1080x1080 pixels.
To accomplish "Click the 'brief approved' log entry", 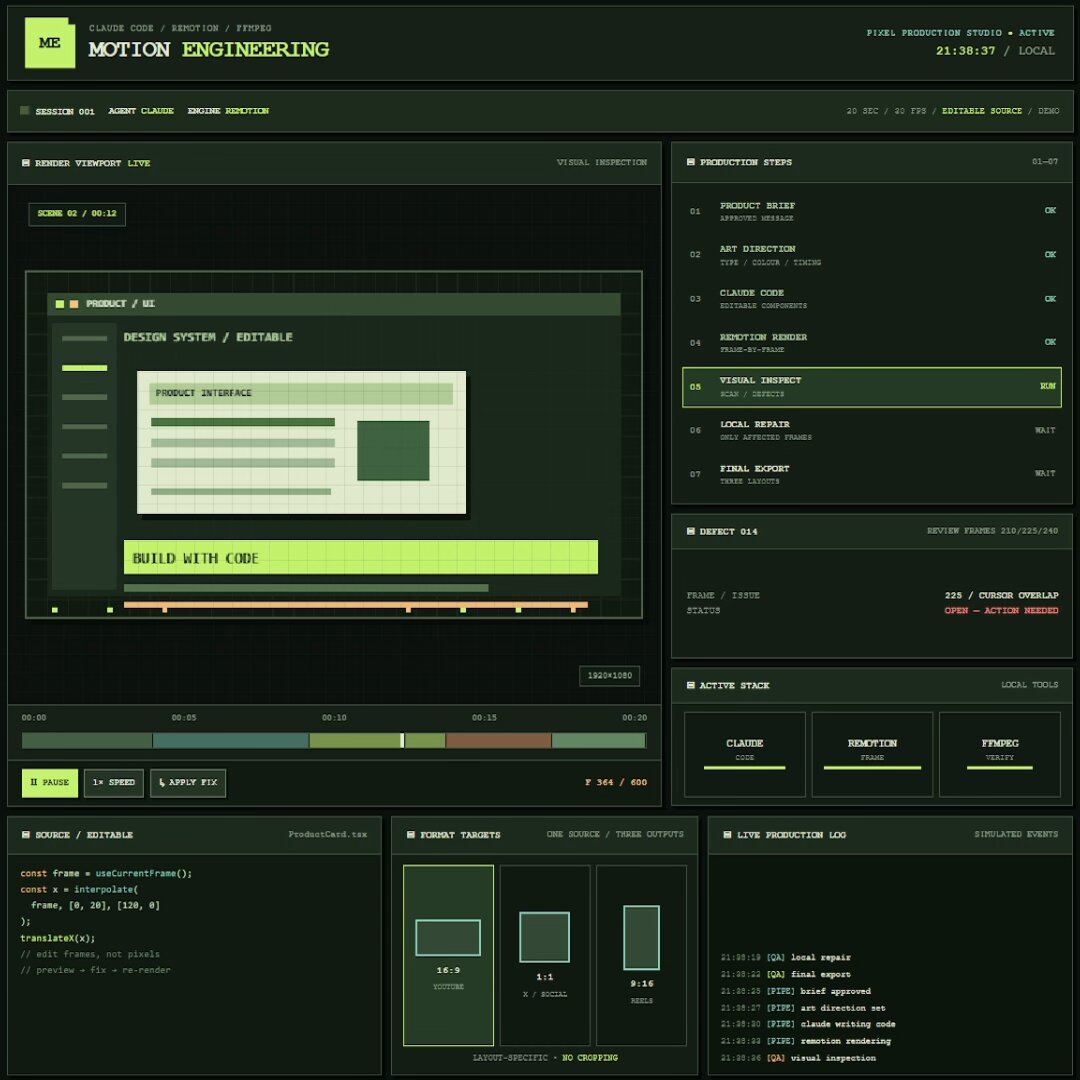I will [796, 991].
